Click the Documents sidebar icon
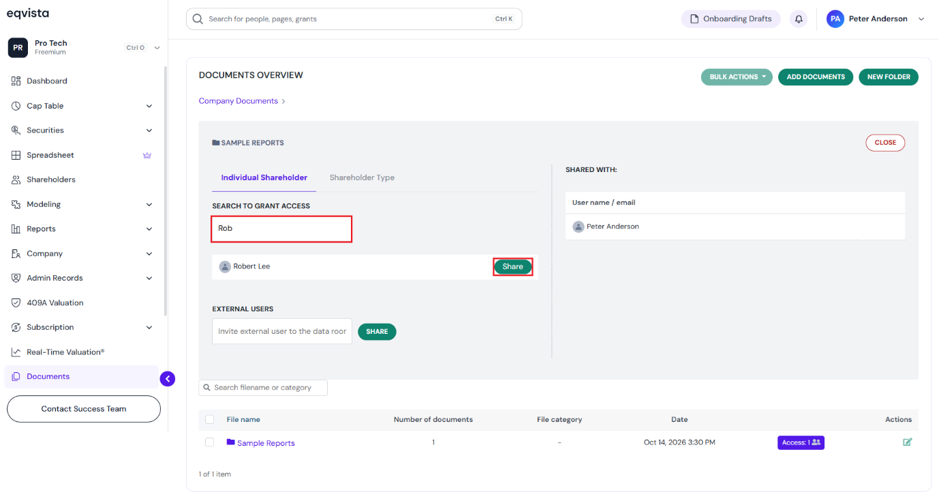This screenshot has height=495, width=939. [16, 376]
